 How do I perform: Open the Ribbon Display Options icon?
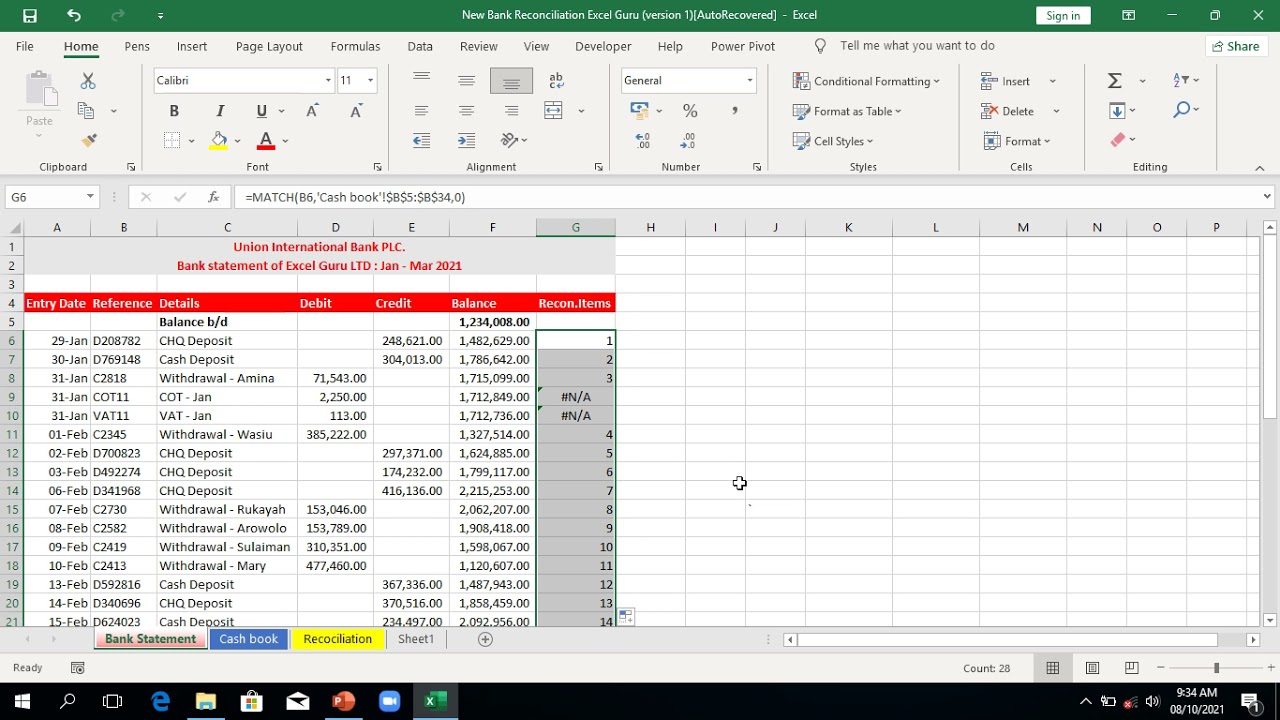pyautogui.click(x=1128, y=15)
